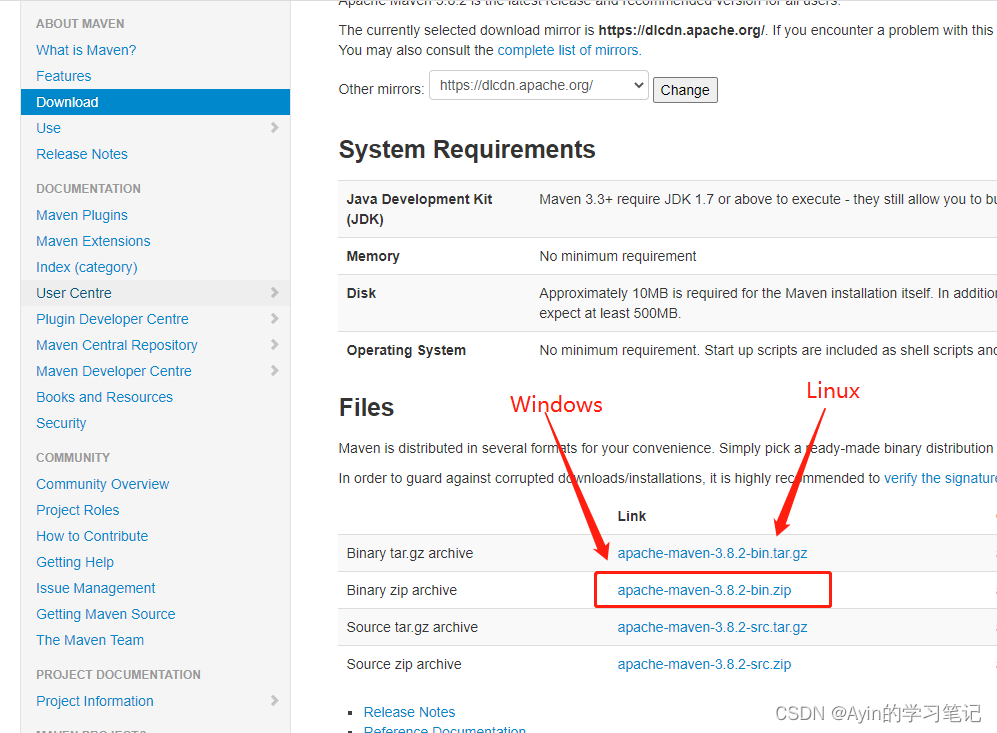Expand Maven Developer Centre chevron
Image resolution: width=997 pixels, height=733 pixels.
(274, 371)
